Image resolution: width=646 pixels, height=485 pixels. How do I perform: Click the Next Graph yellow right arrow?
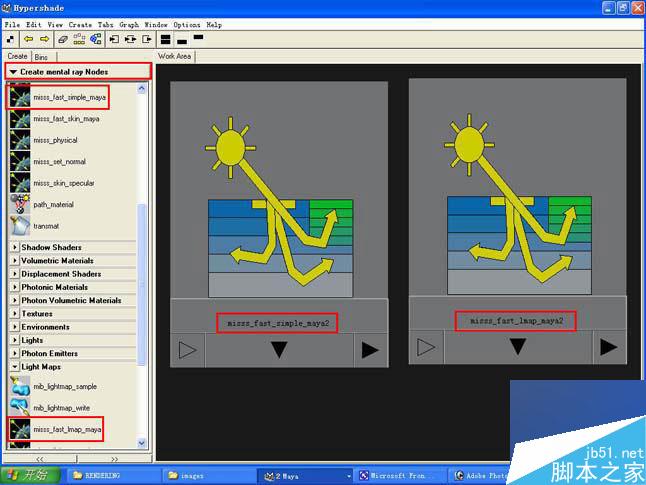coord(44,39)
